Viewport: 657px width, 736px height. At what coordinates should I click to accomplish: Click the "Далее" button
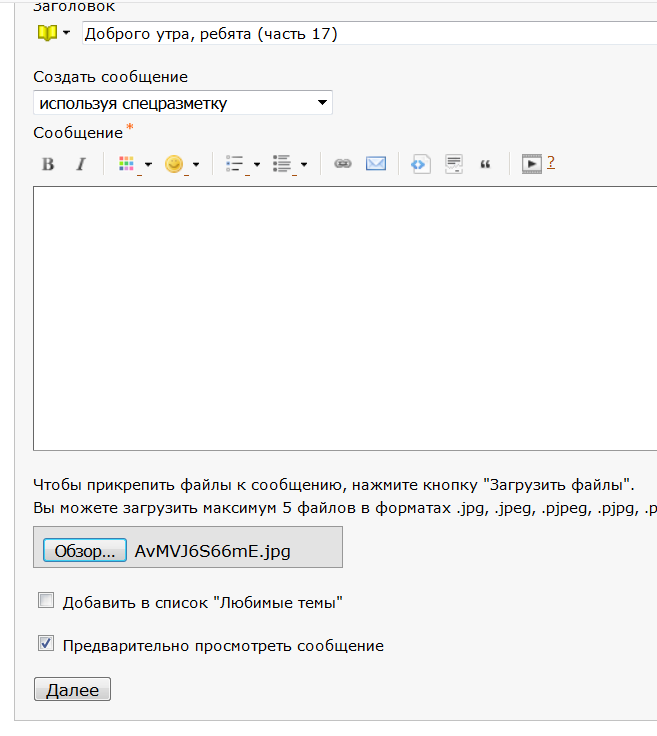coord(72,690)
